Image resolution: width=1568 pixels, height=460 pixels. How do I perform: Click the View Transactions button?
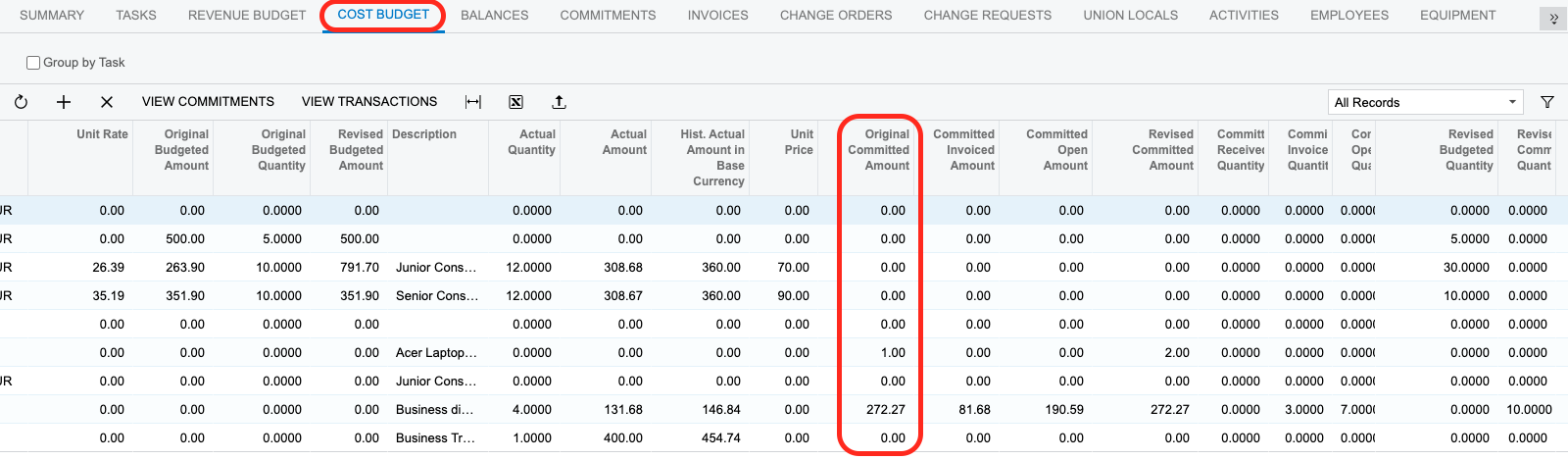click(x=369, y=102)
